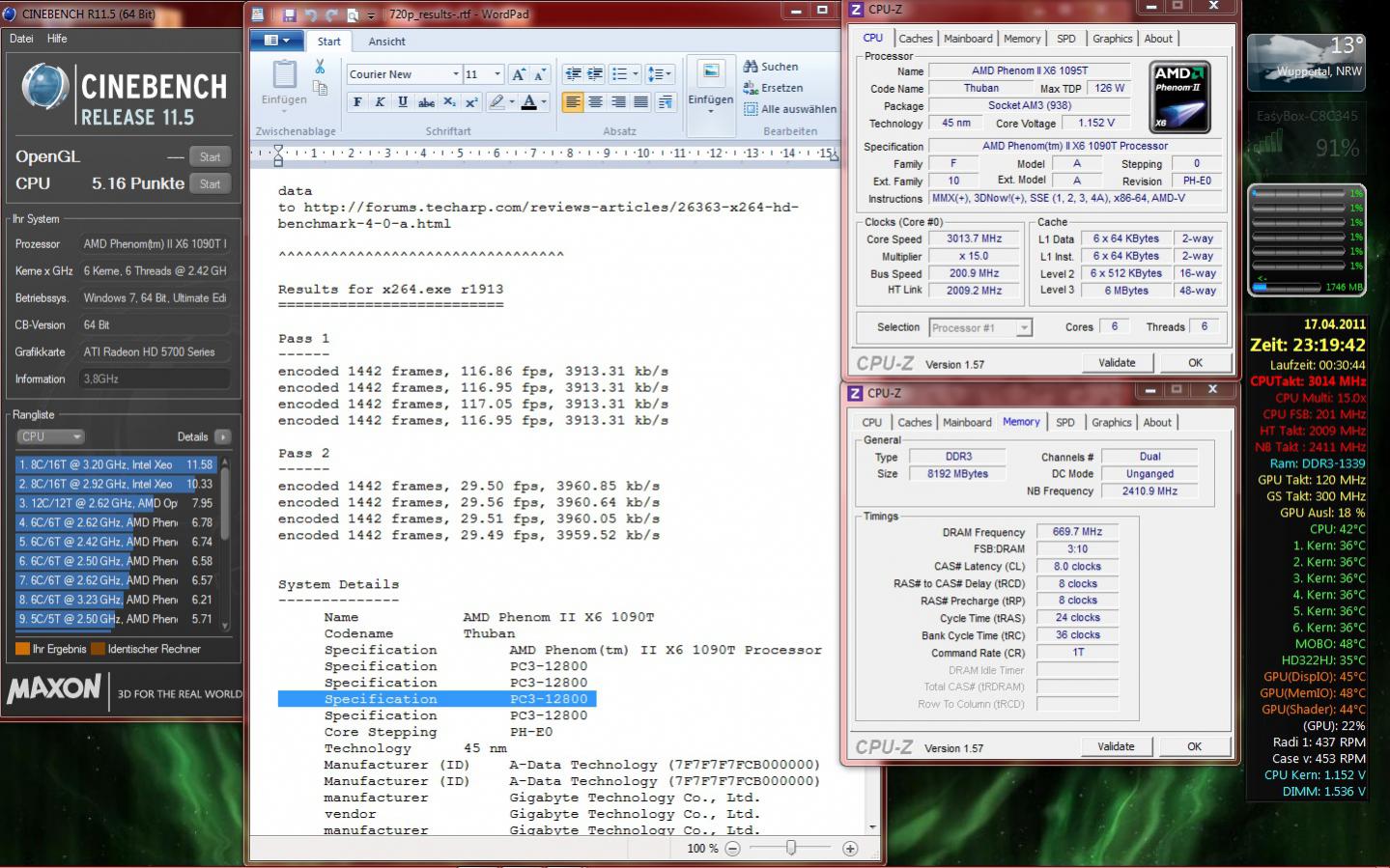1390x868 pixels.
Task: Click Validate in the upper CPU-Z window
Action: [x=1117, y=363]
